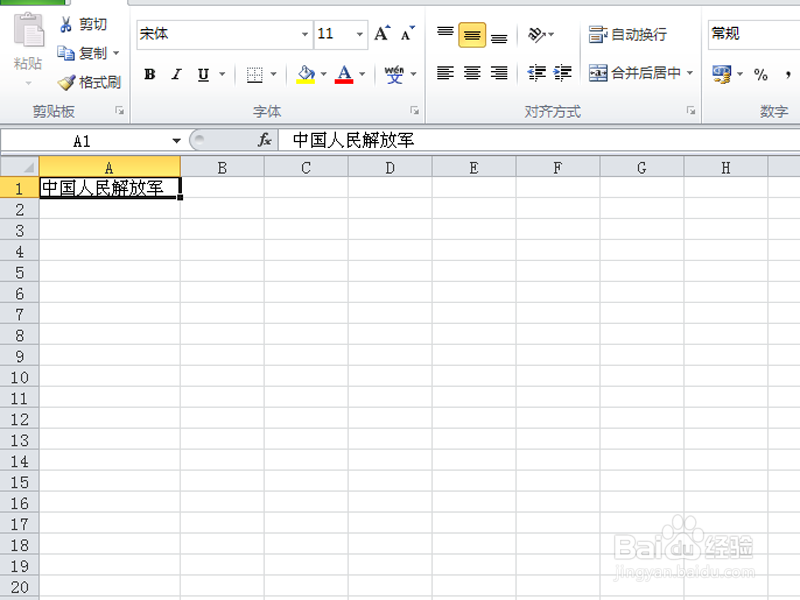Open font color dropdown arrow

tap(362, 74)
